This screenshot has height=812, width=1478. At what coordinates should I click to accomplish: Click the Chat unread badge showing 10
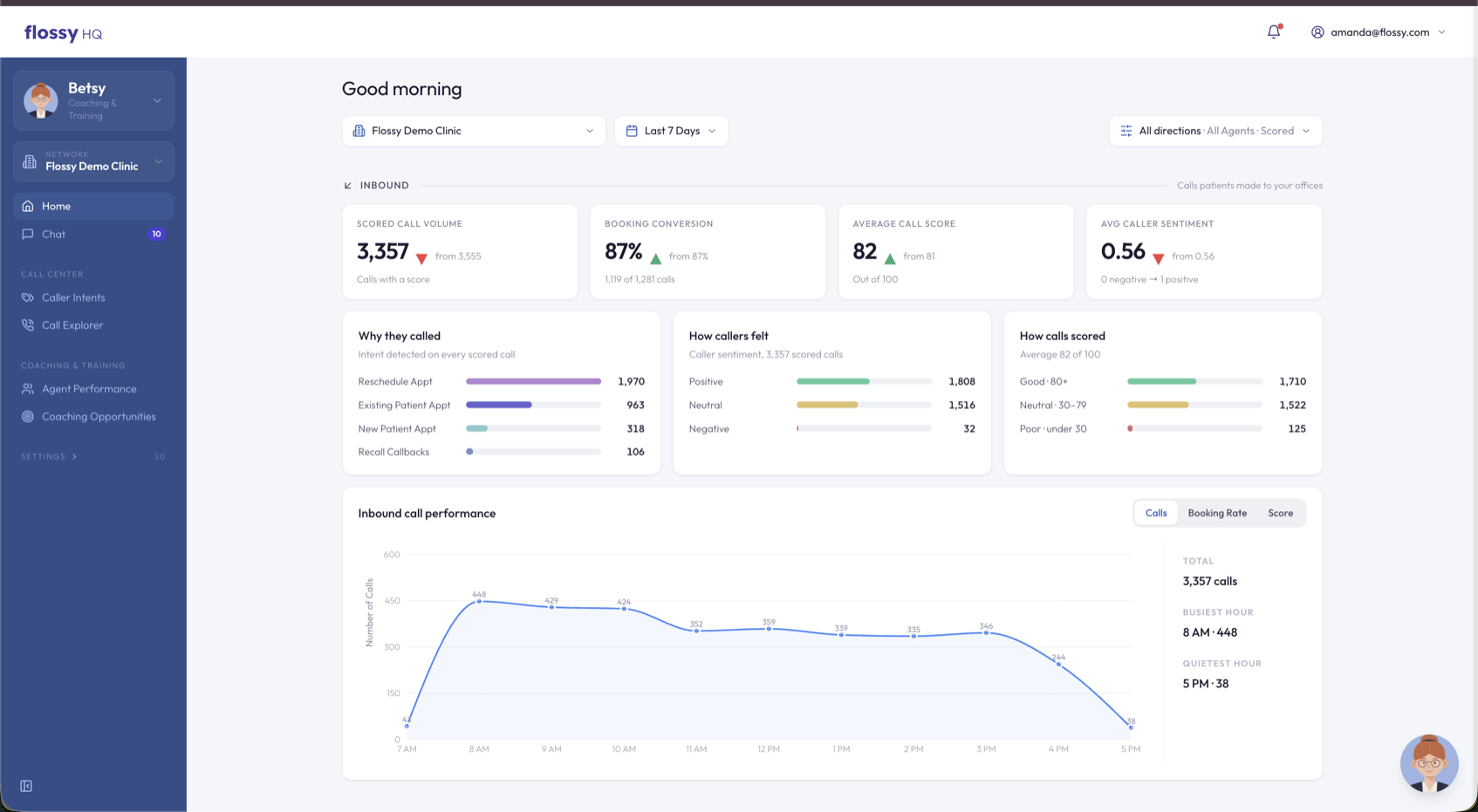coord(156,235)
